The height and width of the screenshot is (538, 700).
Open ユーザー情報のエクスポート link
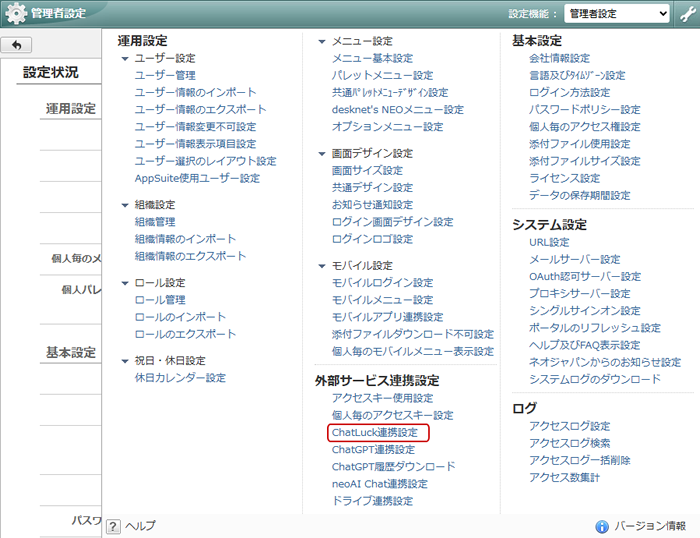pos(200,109)
